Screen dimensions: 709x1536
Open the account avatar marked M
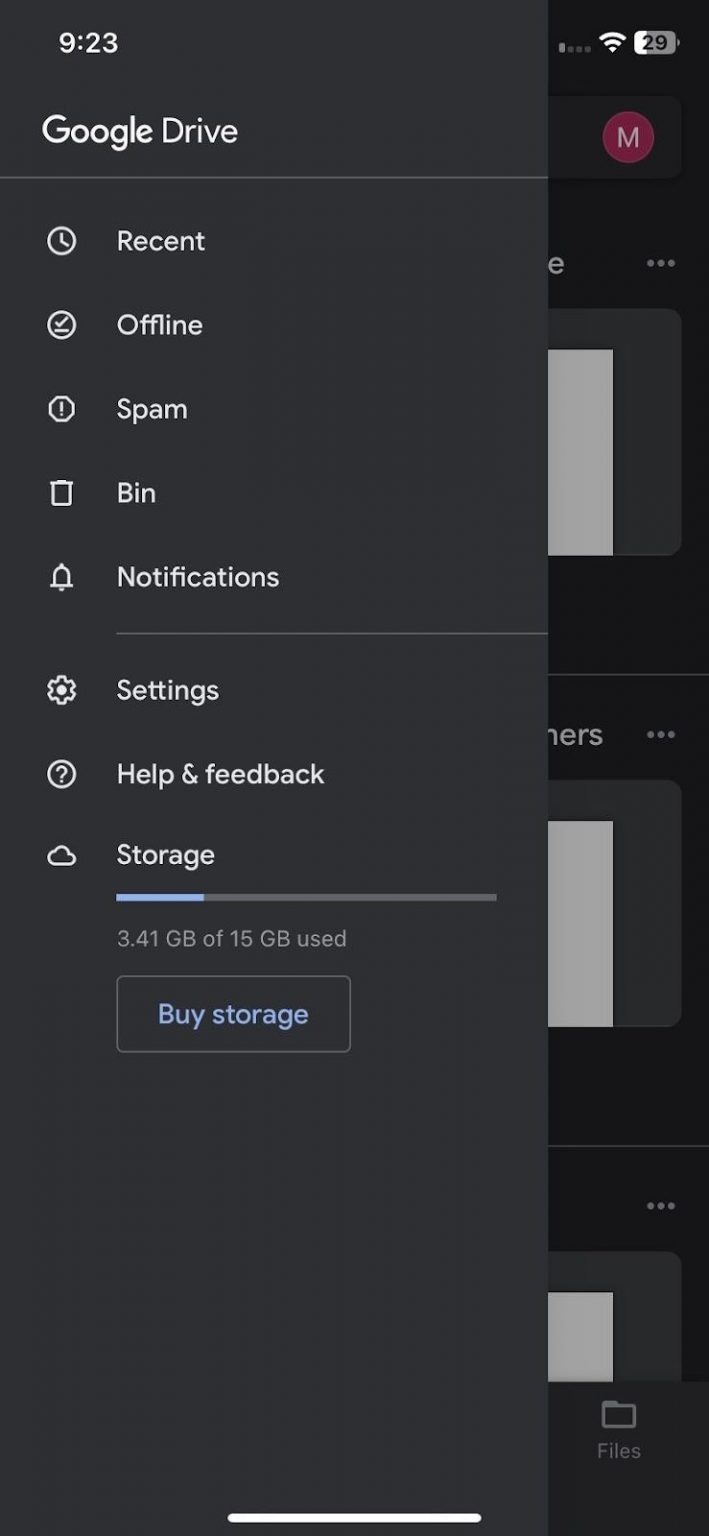tap(628, 137)
